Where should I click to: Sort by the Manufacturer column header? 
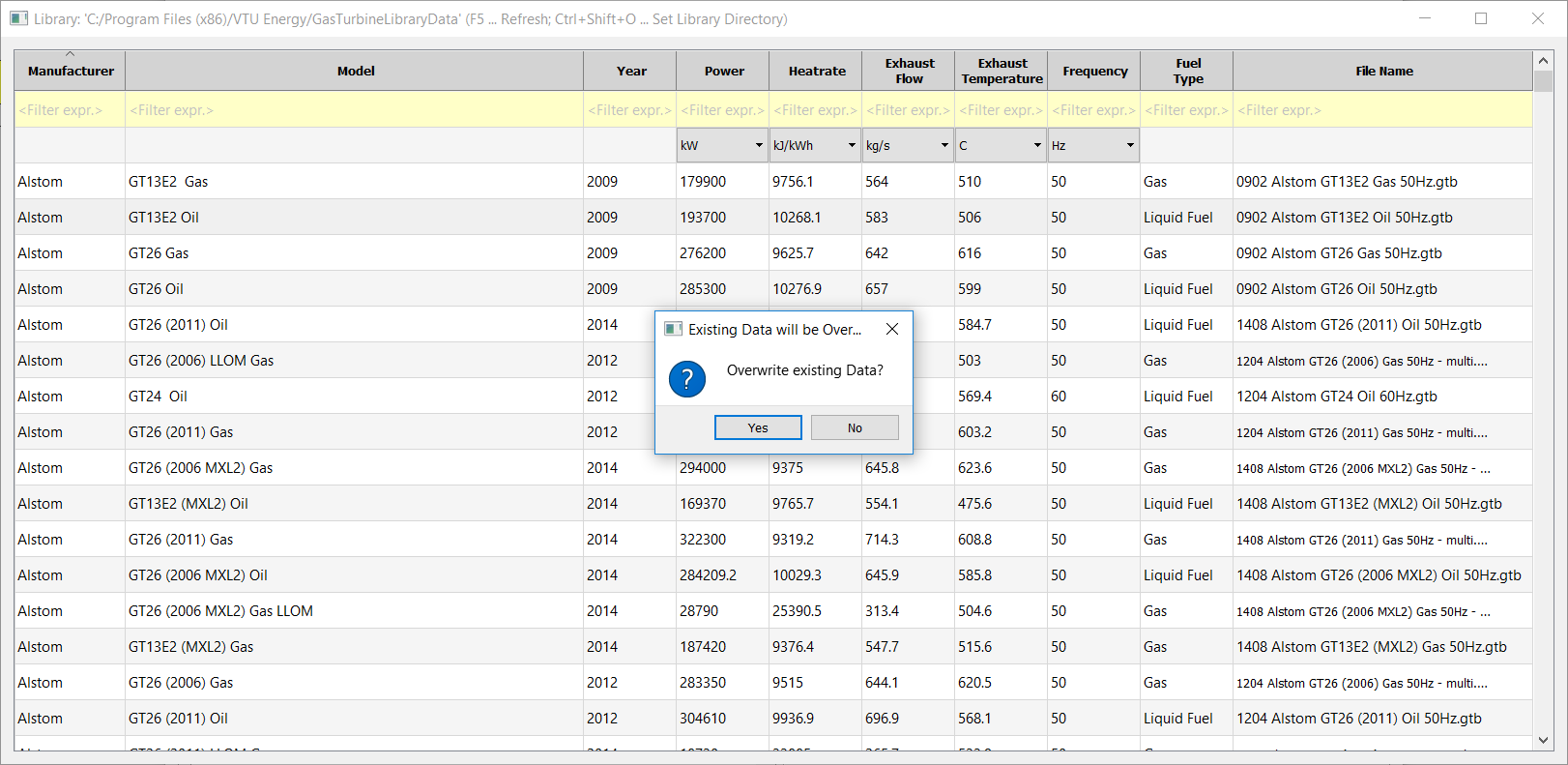70,71
